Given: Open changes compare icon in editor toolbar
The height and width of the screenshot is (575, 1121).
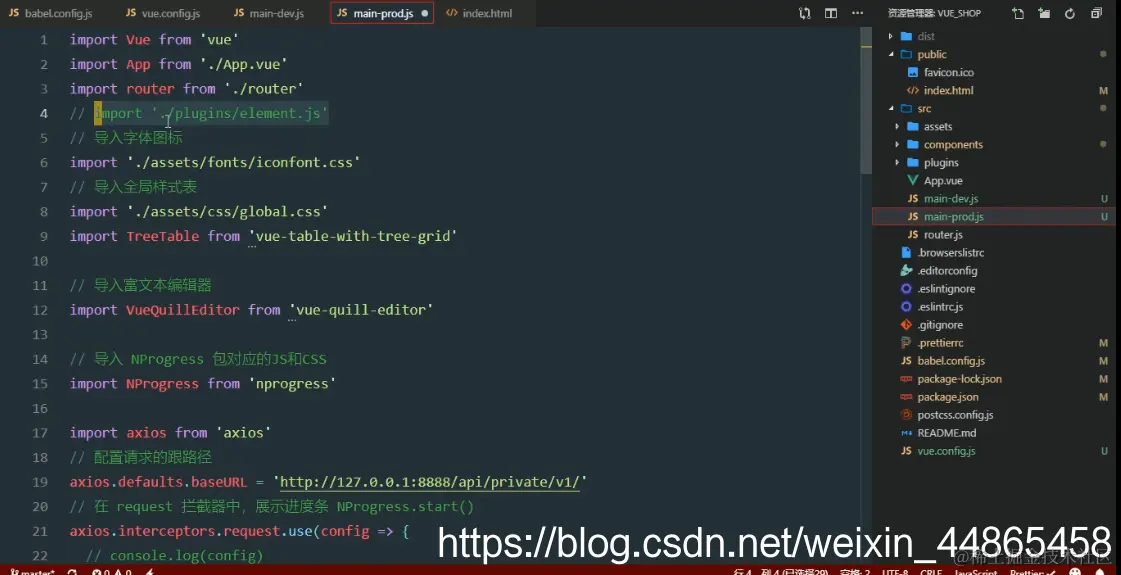Looking at the screenshot, I should (805, 13).
